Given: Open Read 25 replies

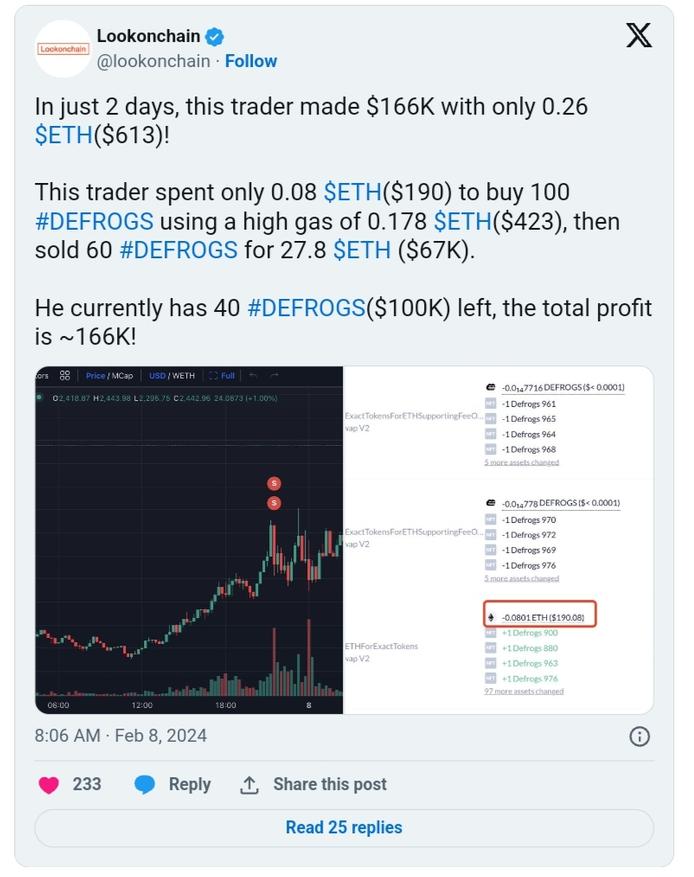Looking at the screenshot, I should click(344, 828).
